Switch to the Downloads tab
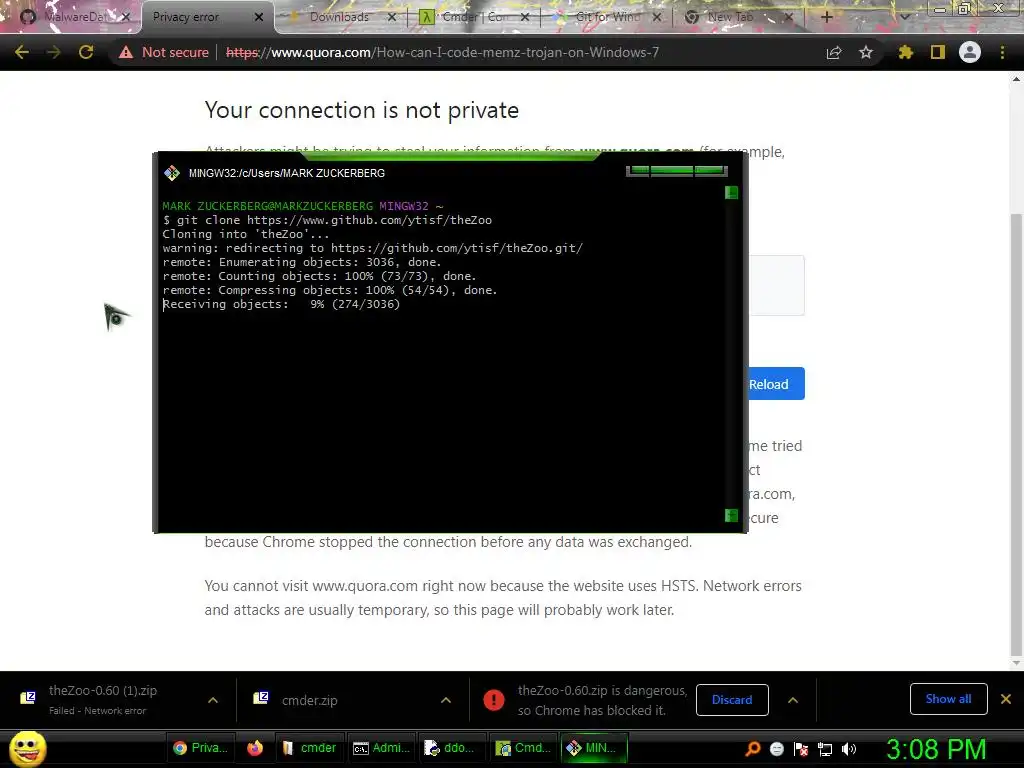The image size is (1024, 768). pyautogui.click(x=339, y=17)
